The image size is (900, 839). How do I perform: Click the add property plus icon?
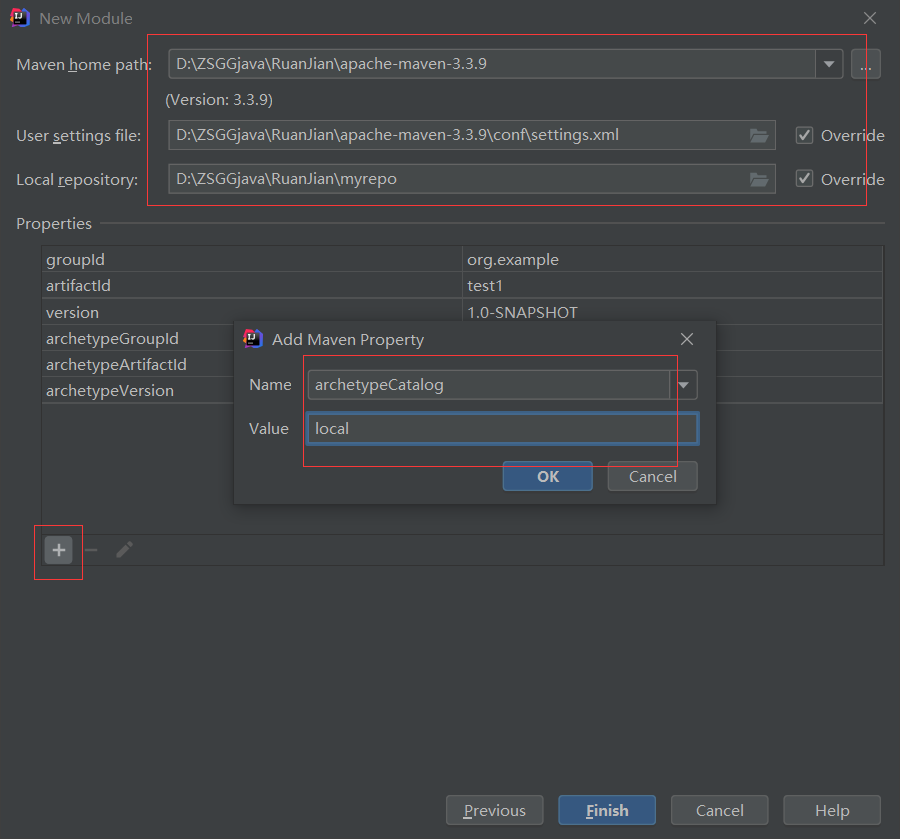59,550
